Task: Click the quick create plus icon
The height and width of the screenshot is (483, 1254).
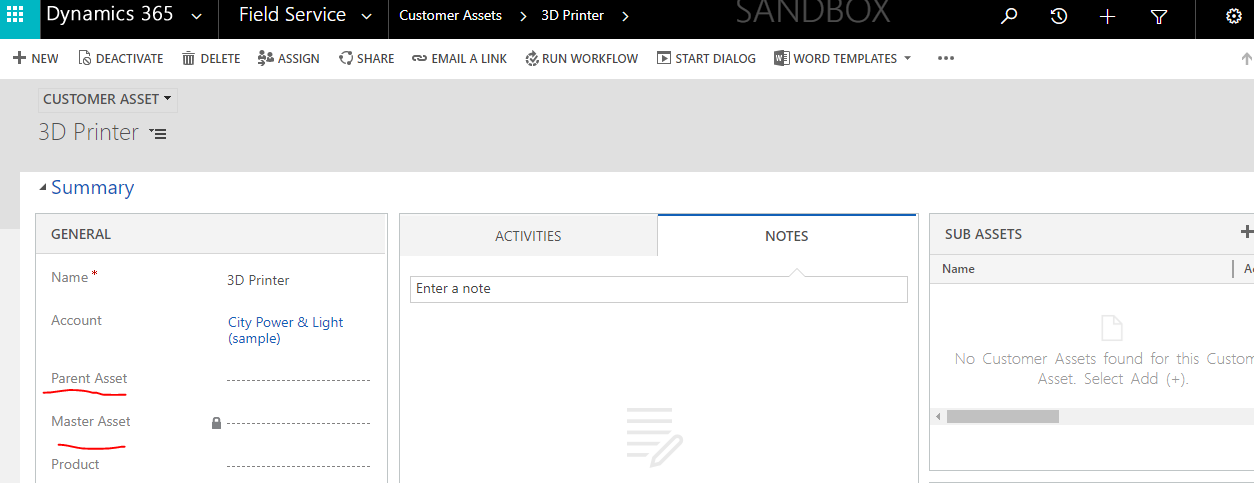Action: click(x=1107, y=16)
